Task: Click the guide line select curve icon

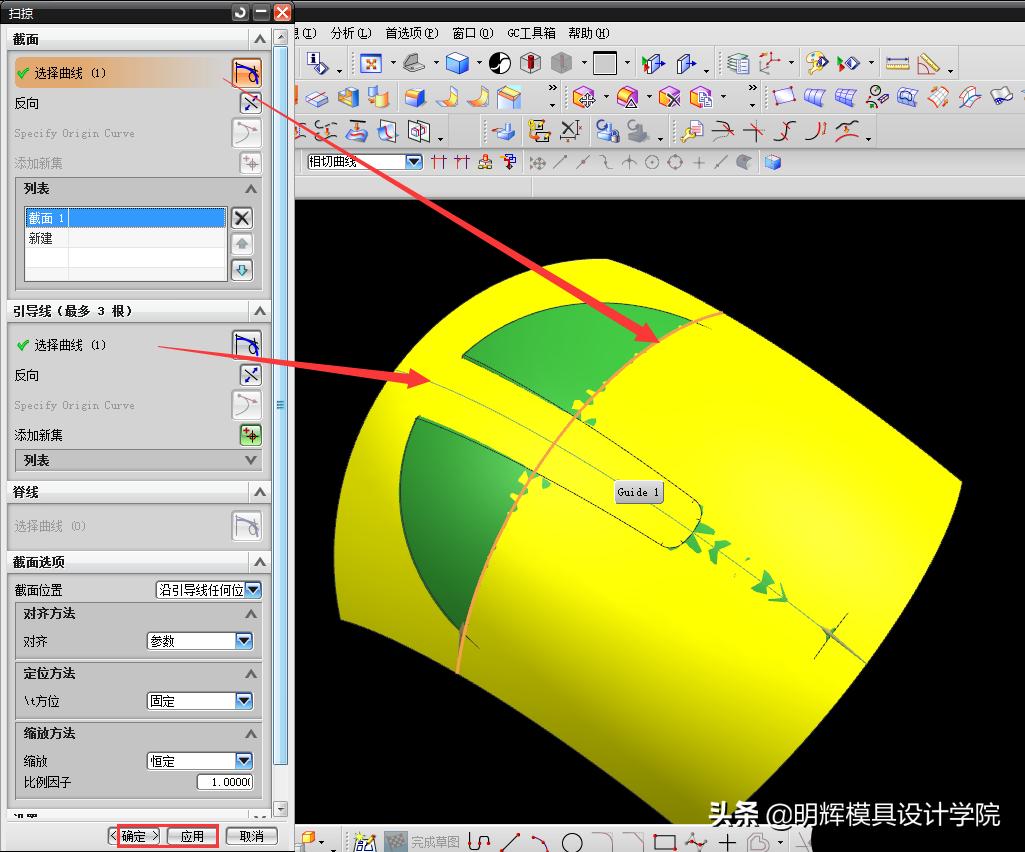Action: point(247,345)
